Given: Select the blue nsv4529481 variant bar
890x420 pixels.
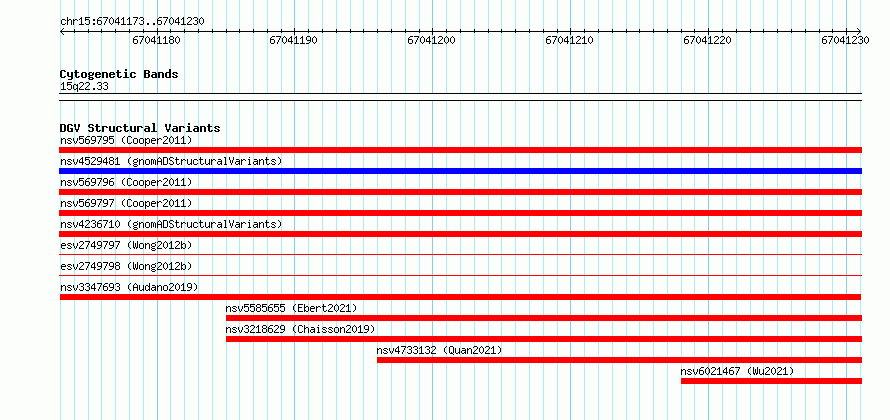Looking at the screenshot, I should pyautogui.click(x=460, y=171).
